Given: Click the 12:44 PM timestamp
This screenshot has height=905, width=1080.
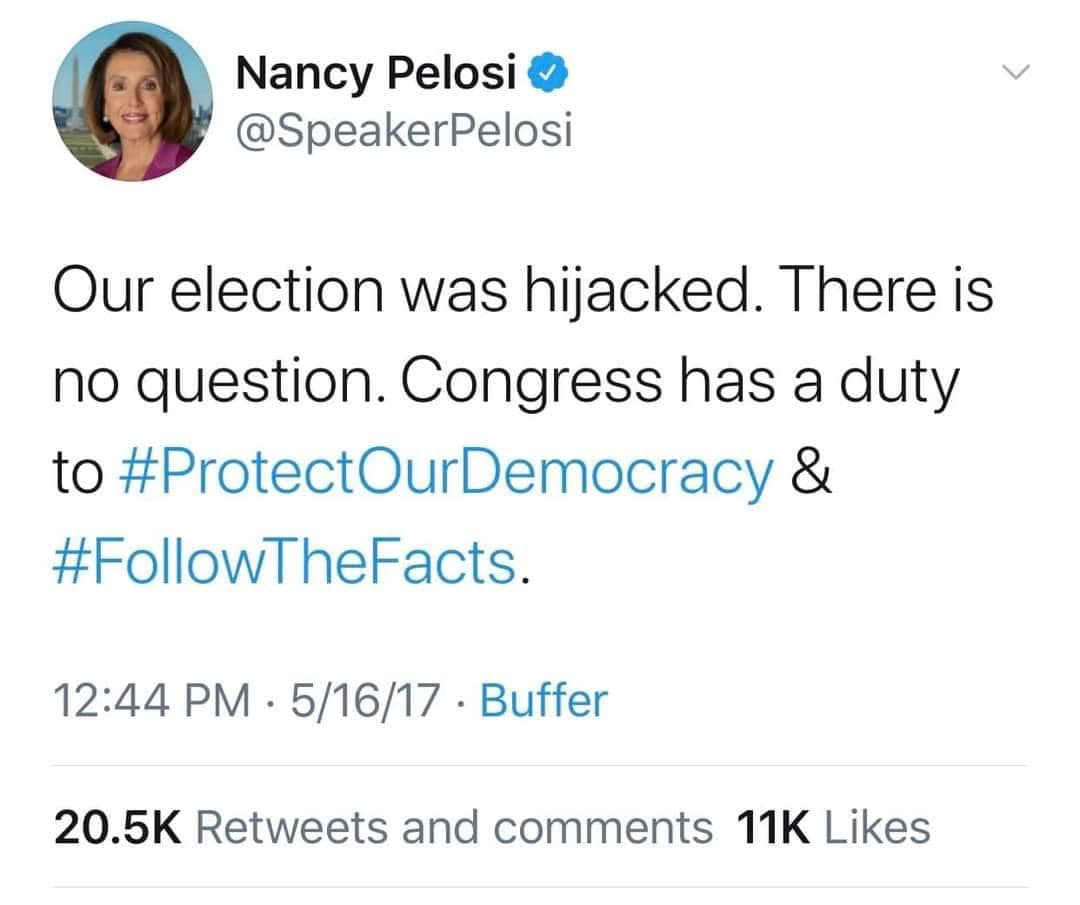Looking at the screenshot, I should pyautogui.click(x=154, y=700).
